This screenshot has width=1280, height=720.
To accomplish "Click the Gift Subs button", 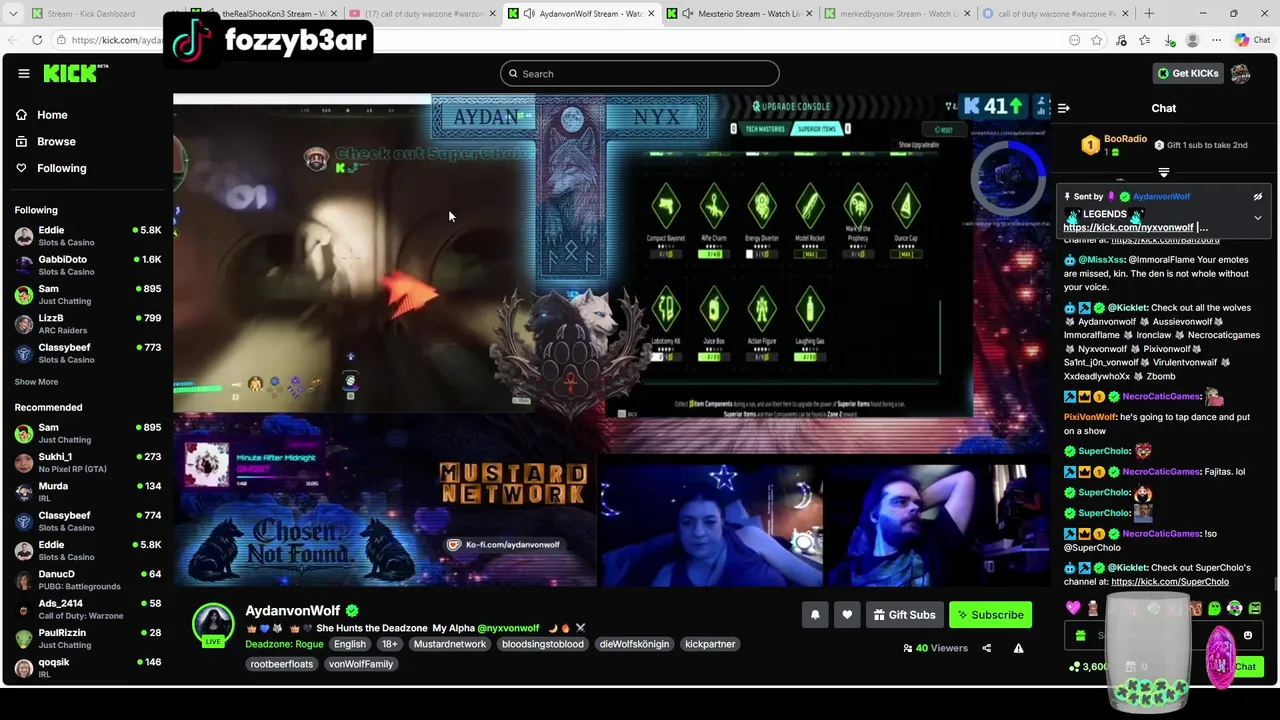I will (904, 615).
